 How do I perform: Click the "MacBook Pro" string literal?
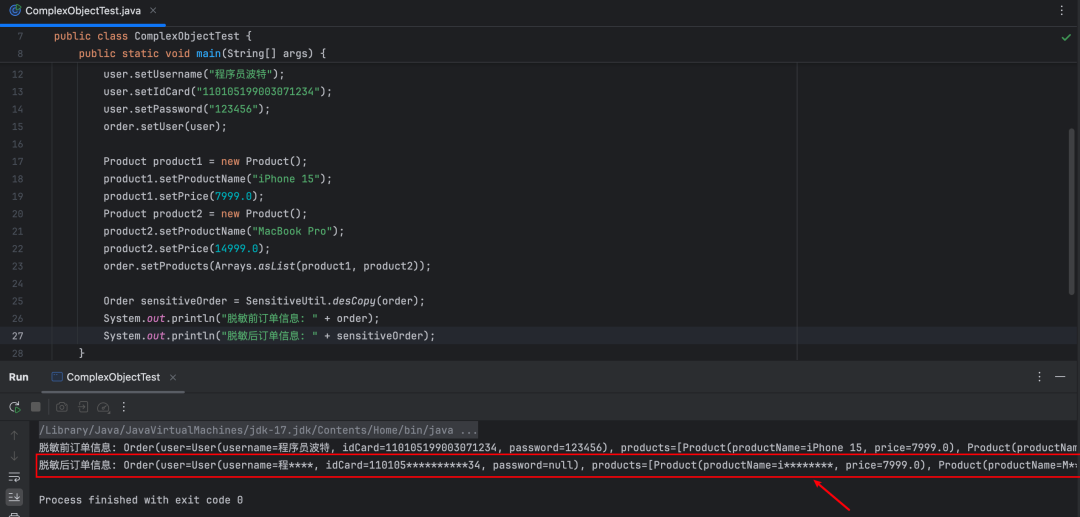tap(292, 231)
